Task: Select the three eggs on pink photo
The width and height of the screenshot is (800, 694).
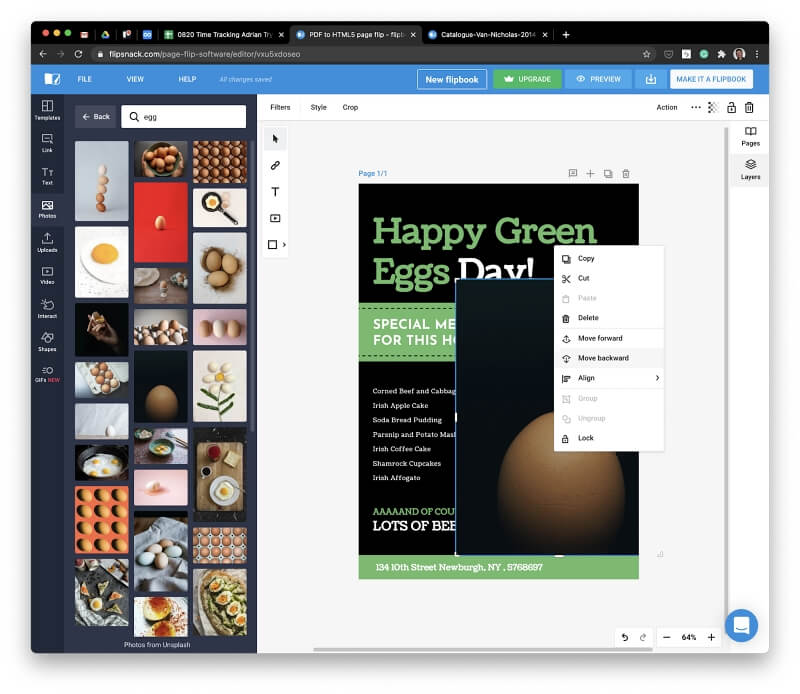Action: [x=219, y=327]
